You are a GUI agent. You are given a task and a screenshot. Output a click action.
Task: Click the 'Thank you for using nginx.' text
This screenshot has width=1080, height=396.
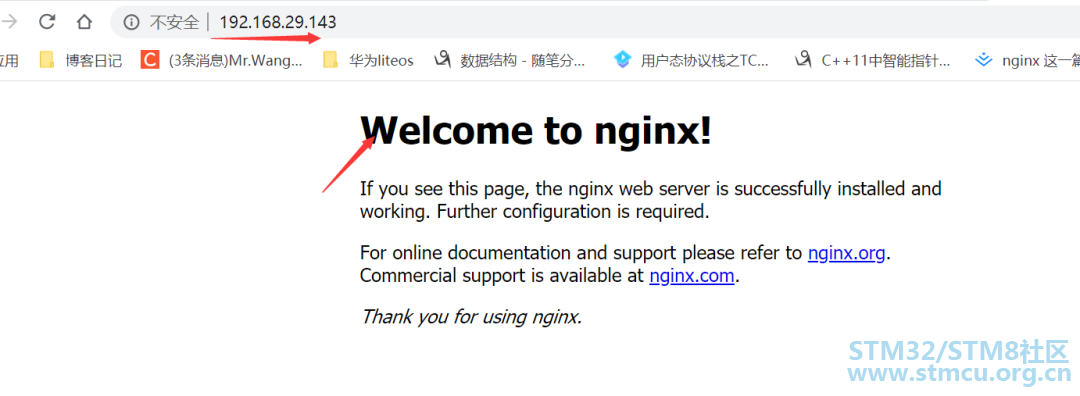471,317
